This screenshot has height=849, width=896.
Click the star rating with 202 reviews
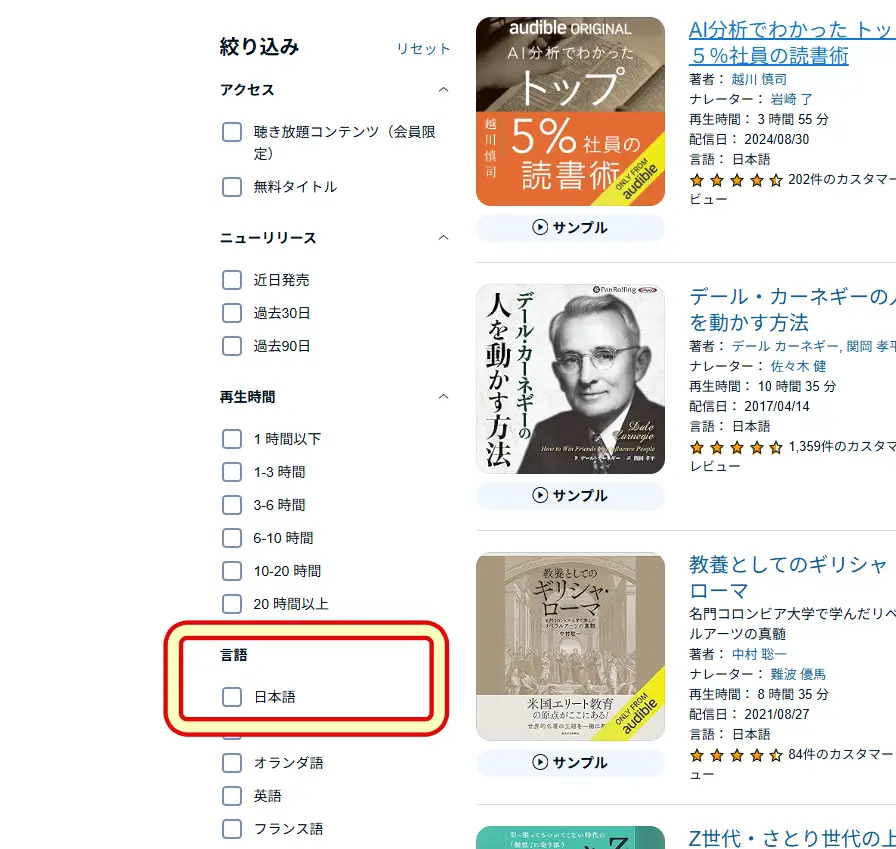click(x=736, y=182)
